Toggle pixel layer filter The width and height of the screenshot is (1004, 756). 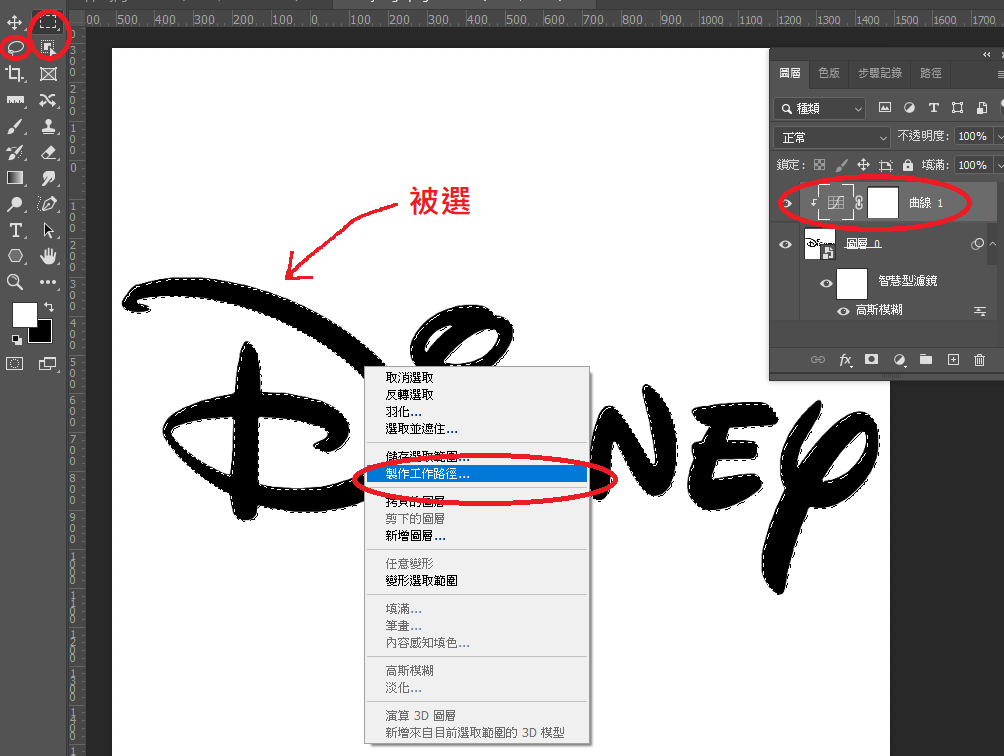(x=884, y=108)
